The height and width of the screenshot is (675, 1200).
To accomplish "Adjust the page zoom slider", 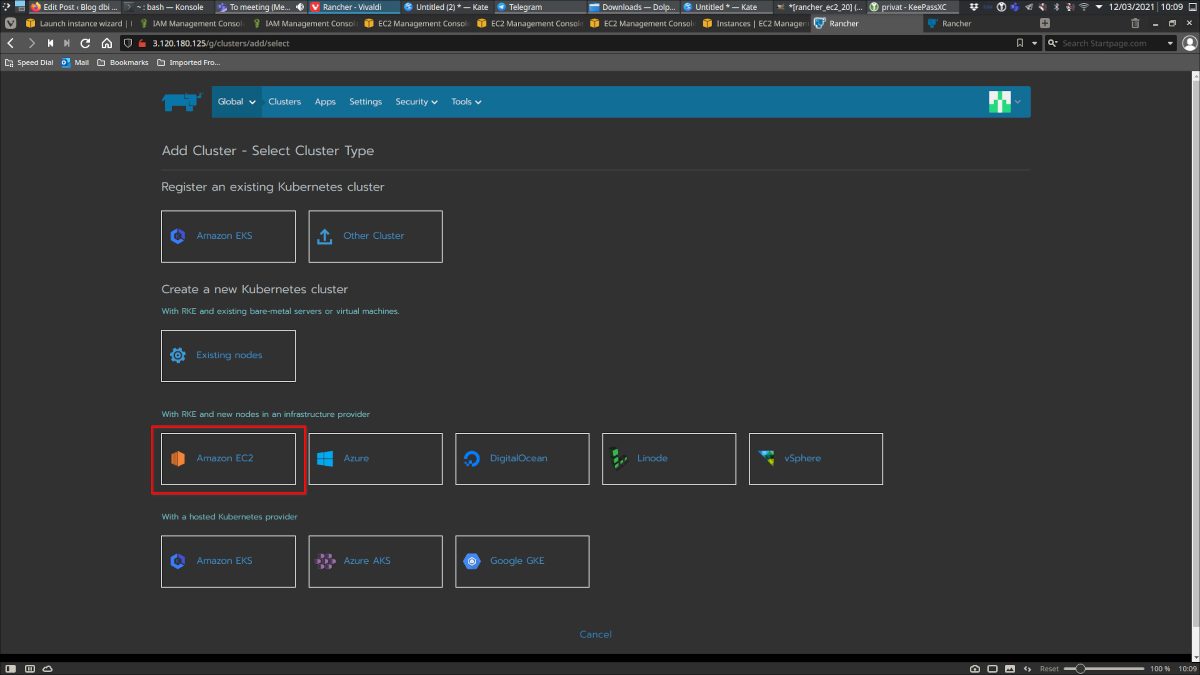I will tap(1103, 668).
